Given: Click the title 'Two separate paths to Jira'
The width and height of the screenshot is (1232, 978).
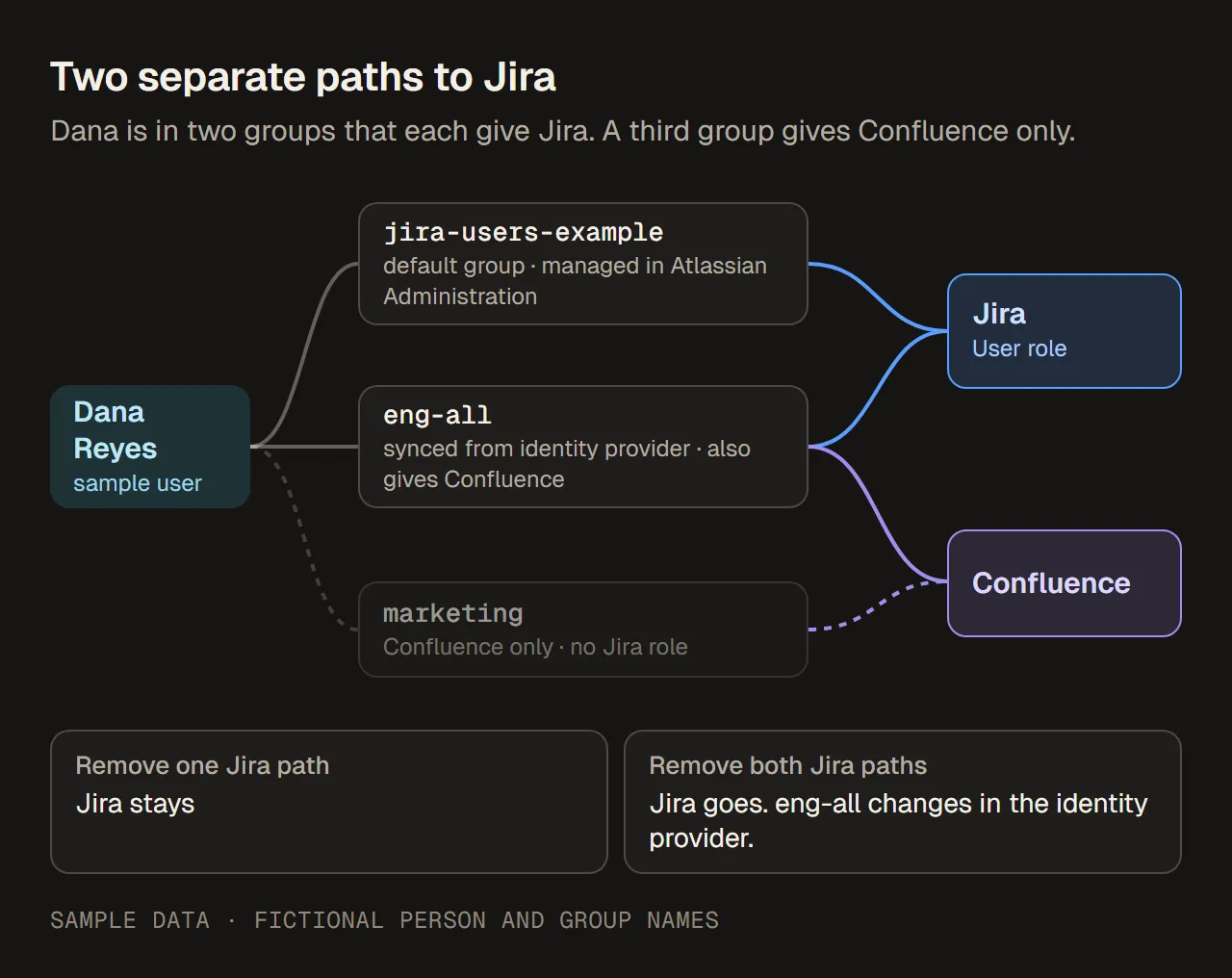Looking at the screenshot, I should [x=303, y=77].
